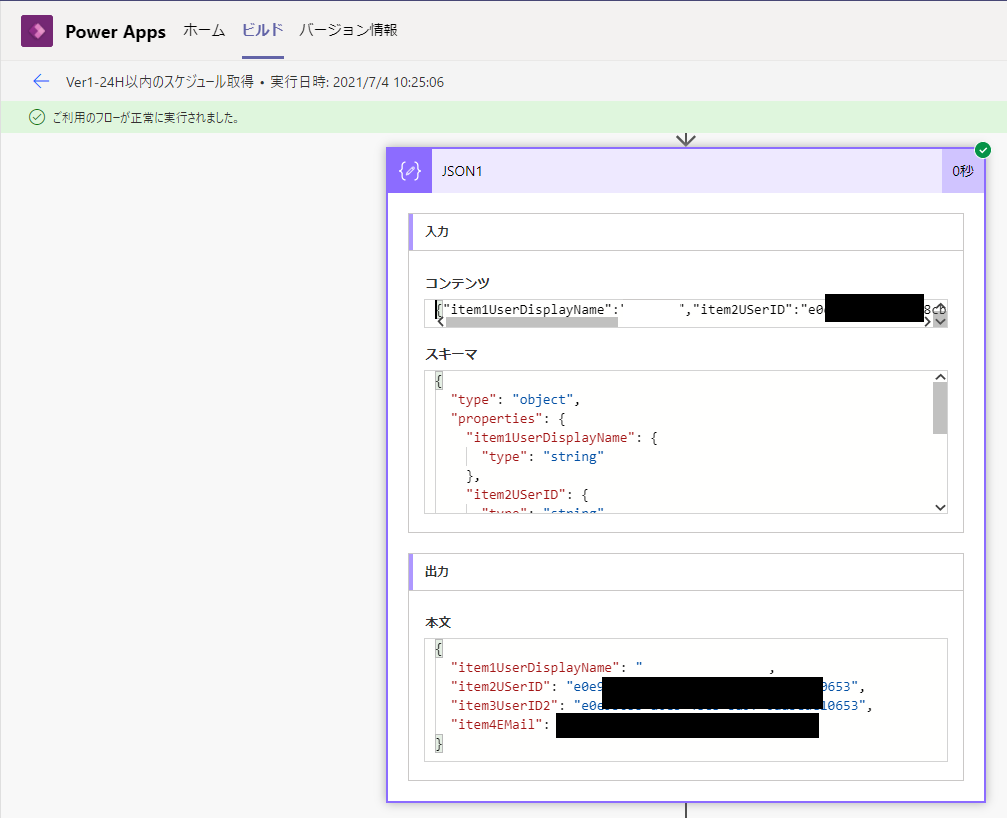The width and height of the screenshot is (1007, 818).
Task: Click the "properties" line in the schema
Action: pos(508,419)
